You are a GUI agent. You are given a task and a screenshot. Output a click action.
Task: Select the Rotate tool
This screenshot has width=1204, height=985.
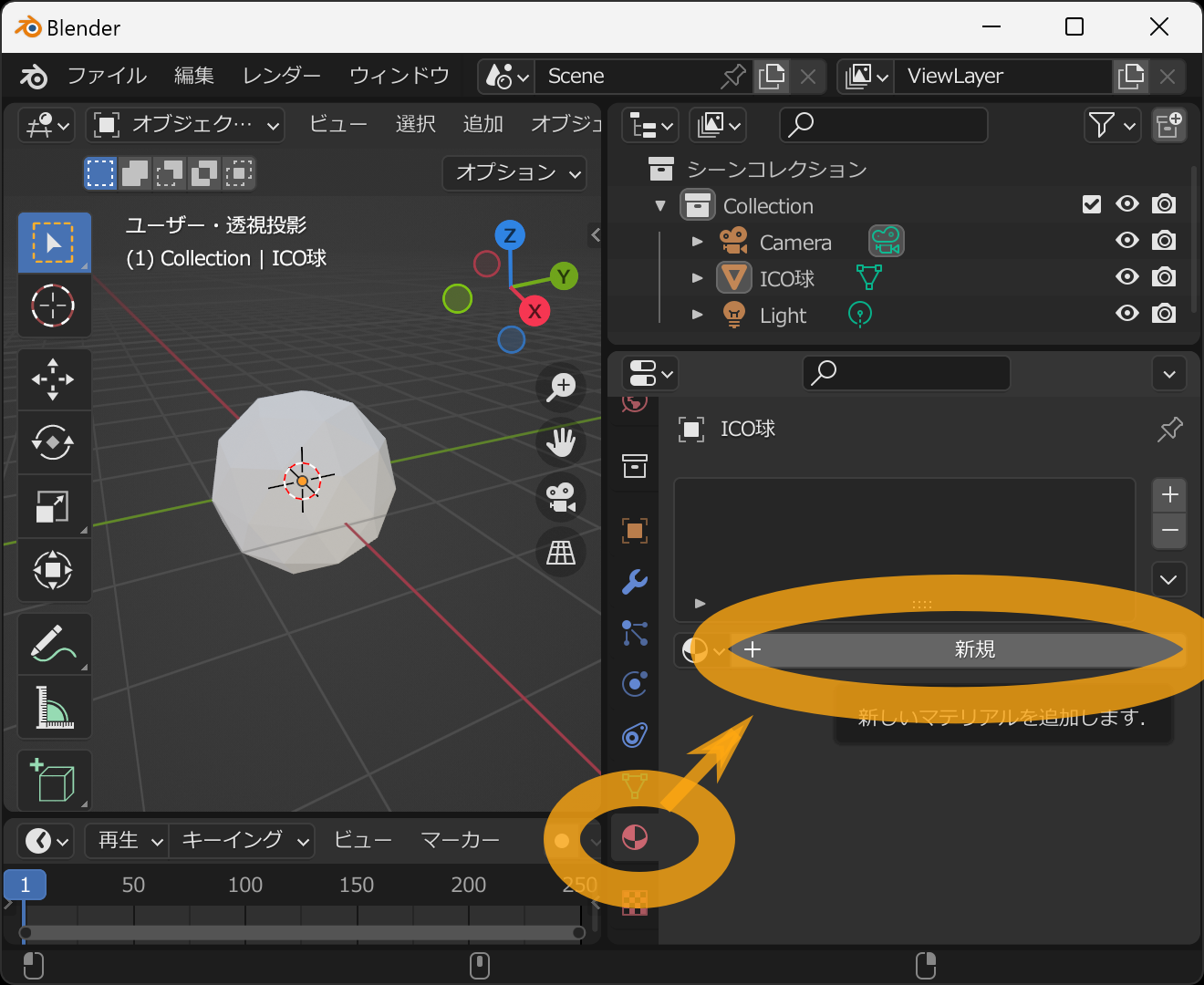[x=54, y=443]
